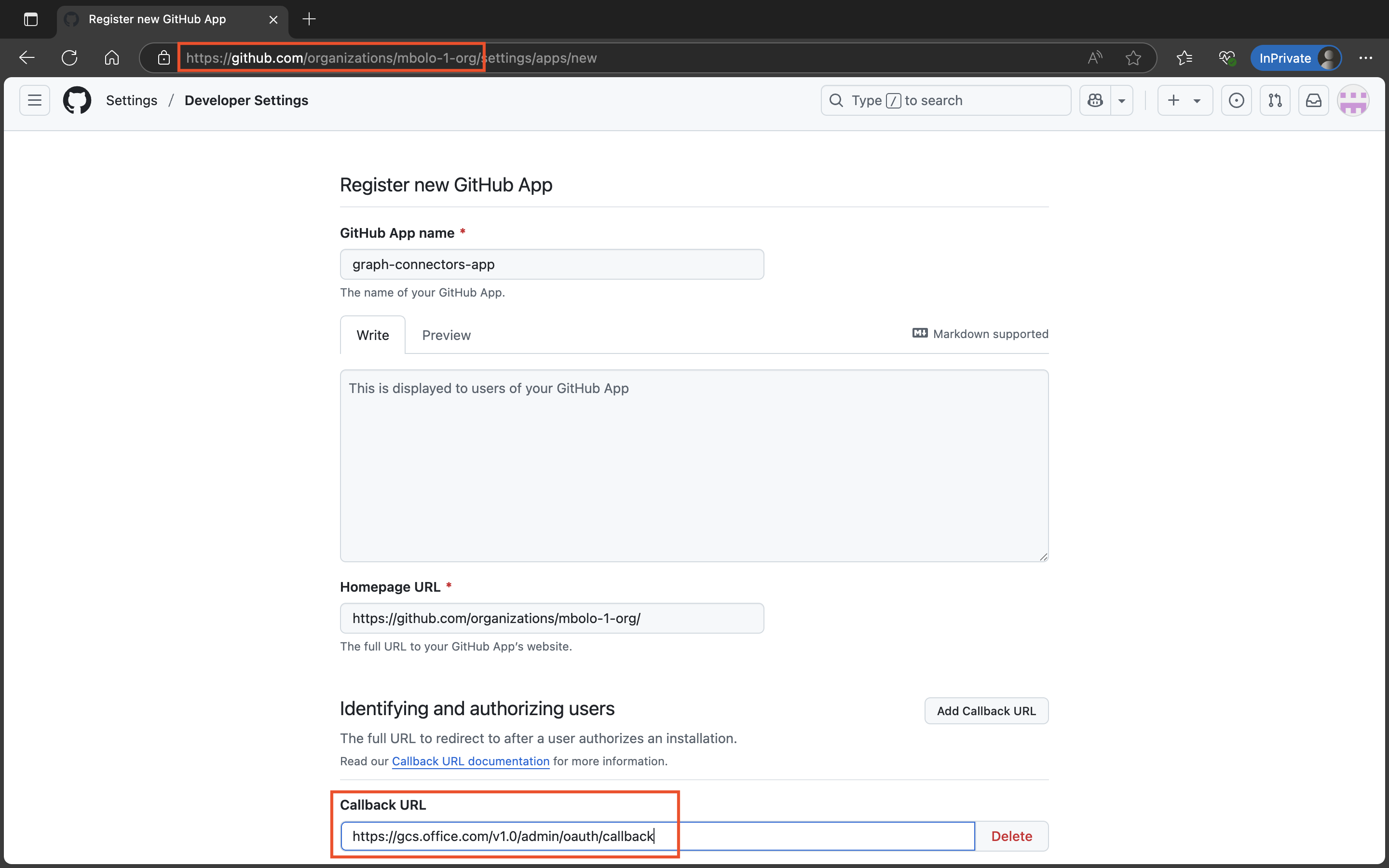This screenshot has height=868, width=1389.
Task: Open the navigation hamburger menu
Action: point(34,100)
